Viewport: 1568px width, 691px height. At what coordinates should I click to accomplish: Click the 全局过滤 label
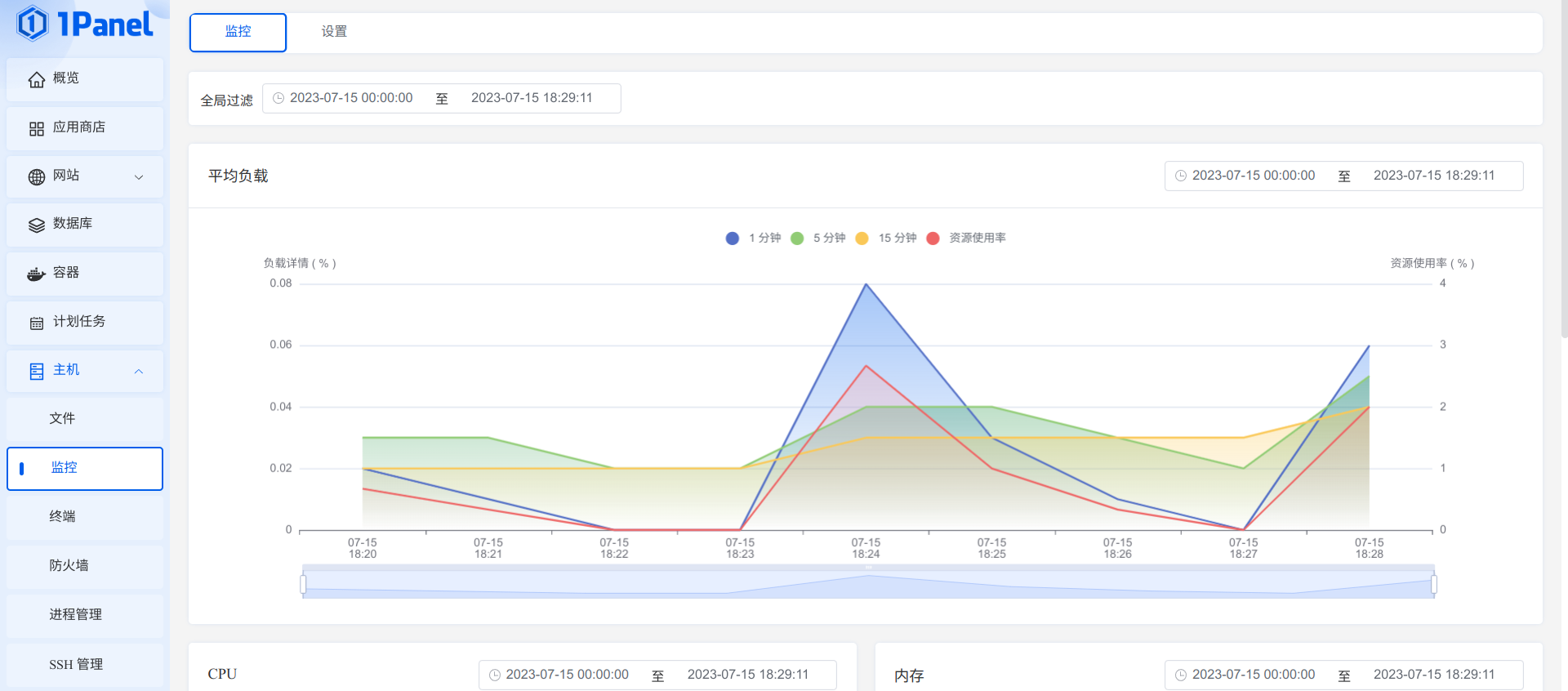point(227,100)
